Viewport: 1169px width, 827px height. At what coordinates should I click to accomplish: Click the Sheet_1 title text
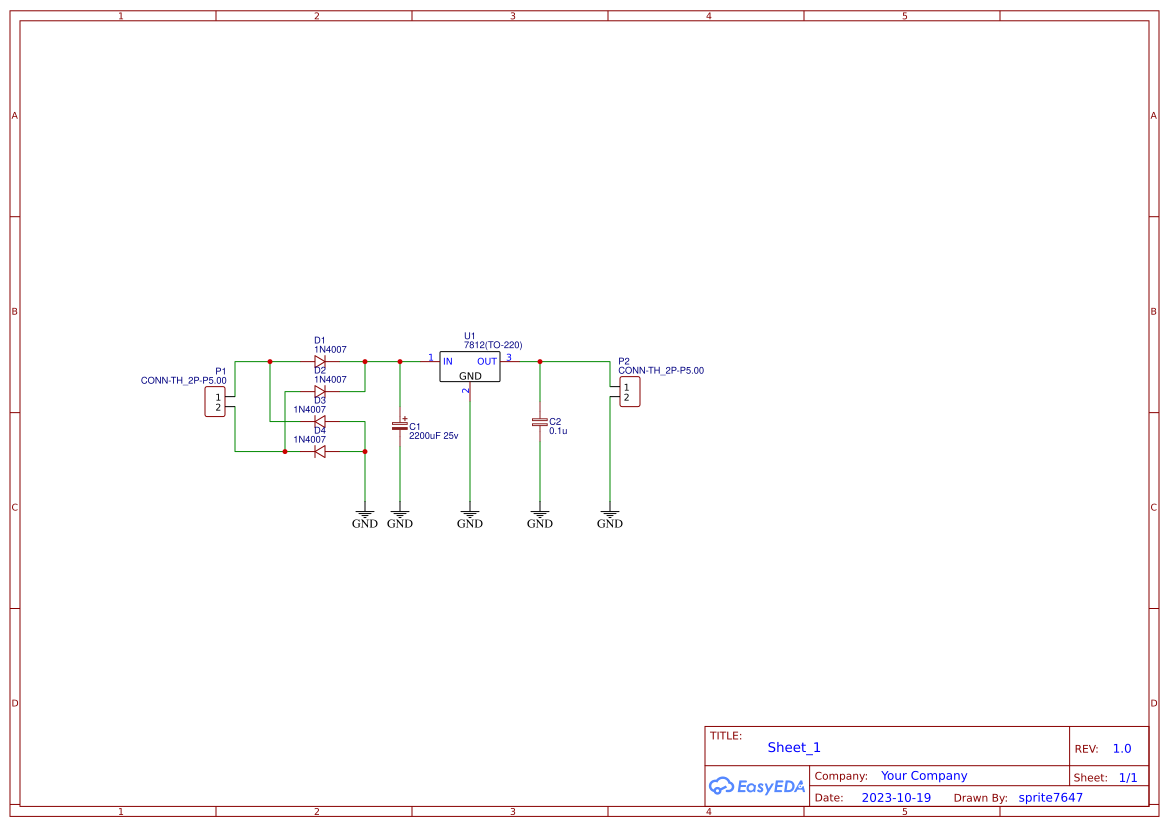[793, 747]
